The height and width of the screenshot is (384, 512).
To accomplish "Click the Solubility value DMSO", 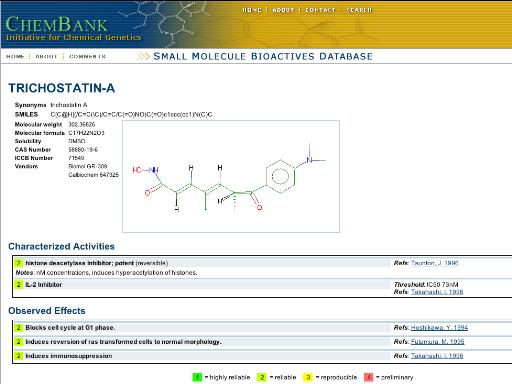I will 77,141.
